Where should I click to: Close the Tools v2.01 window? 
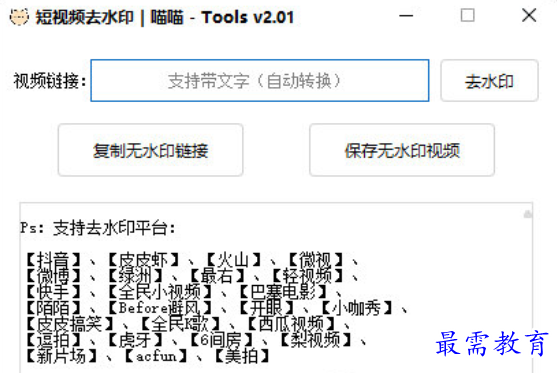coord(529,16)
